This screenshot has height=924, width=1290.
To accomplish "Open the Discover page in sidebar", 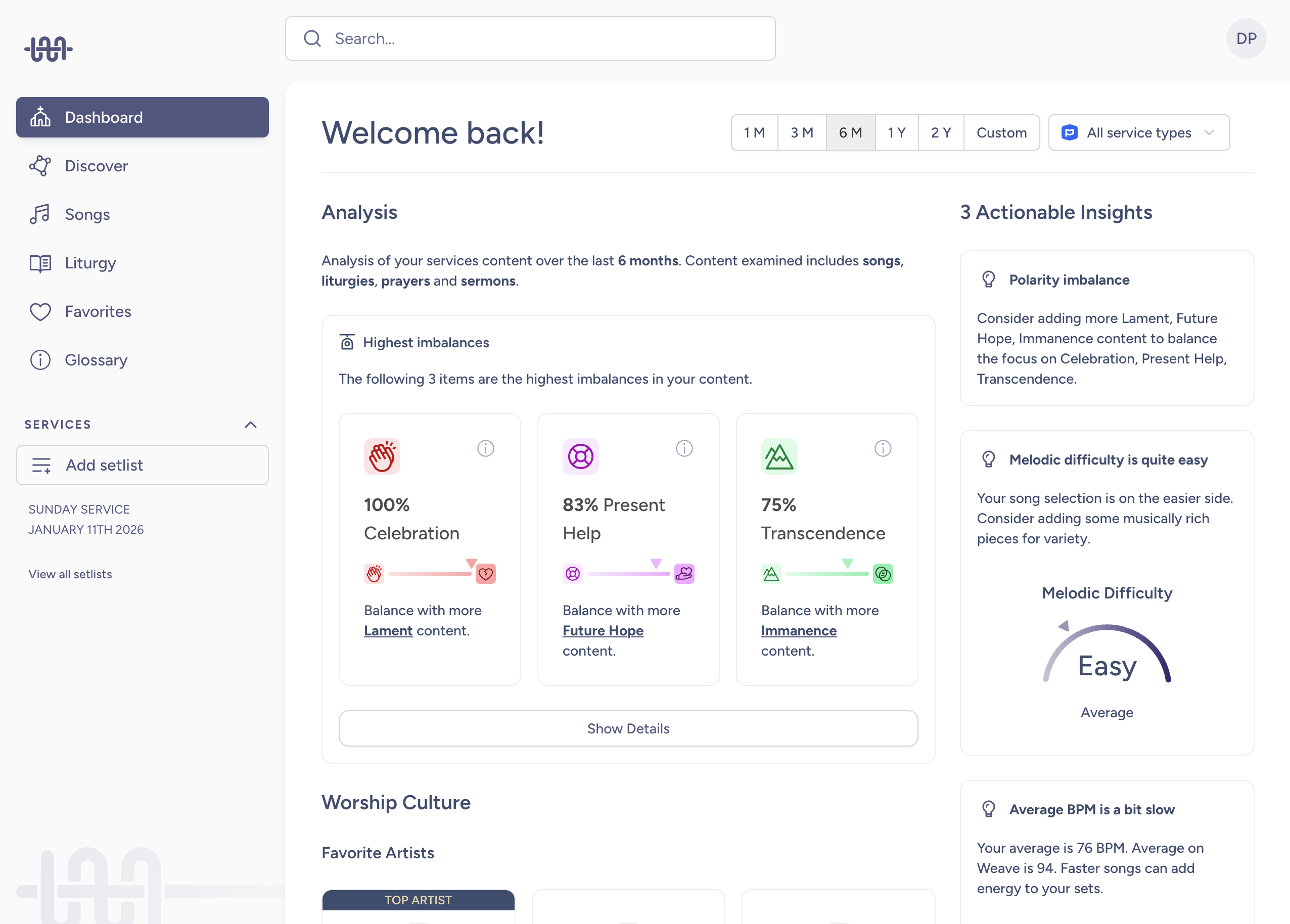I will 96,166.
